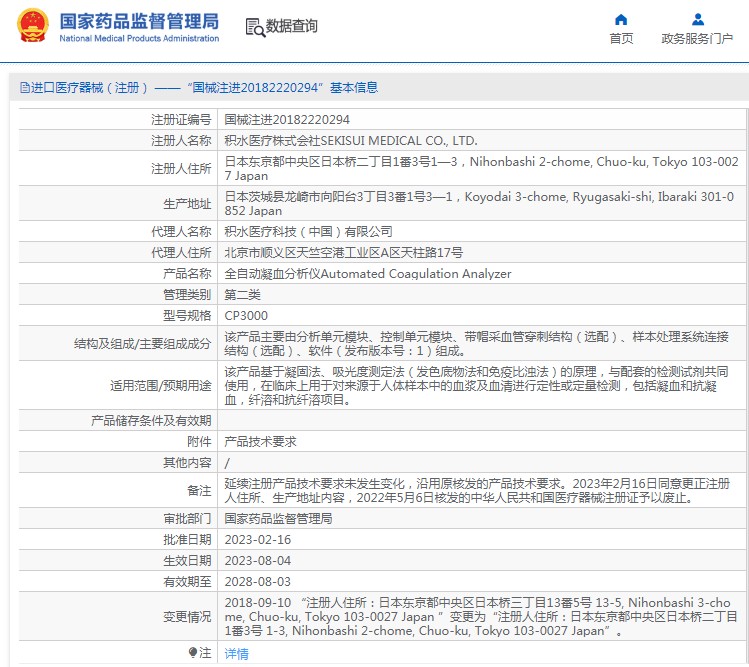Click the 产品技术要求 attachment text
This screenshot has width=749, height=667.
259,441
